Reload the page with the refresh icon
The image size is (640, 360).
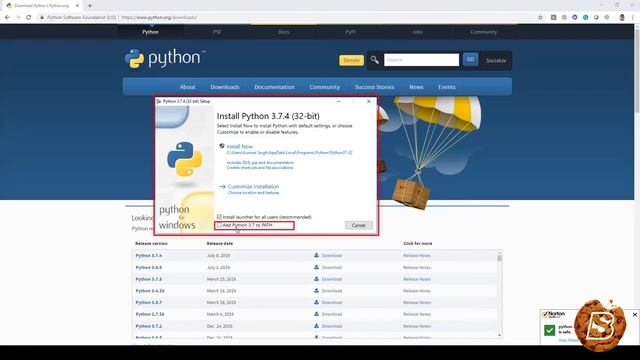tap(29, 18)
